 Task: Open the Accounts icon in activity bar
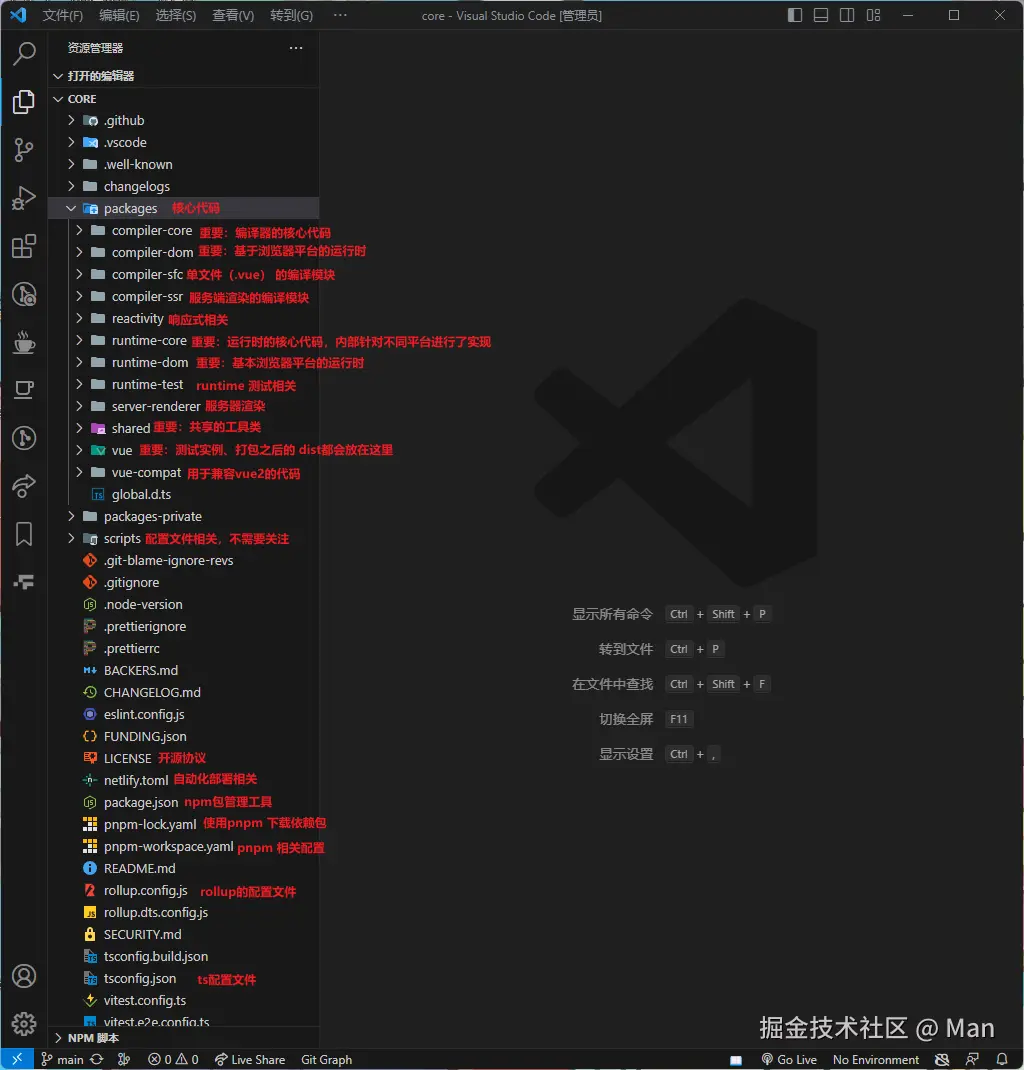click(x=24, y=977)
